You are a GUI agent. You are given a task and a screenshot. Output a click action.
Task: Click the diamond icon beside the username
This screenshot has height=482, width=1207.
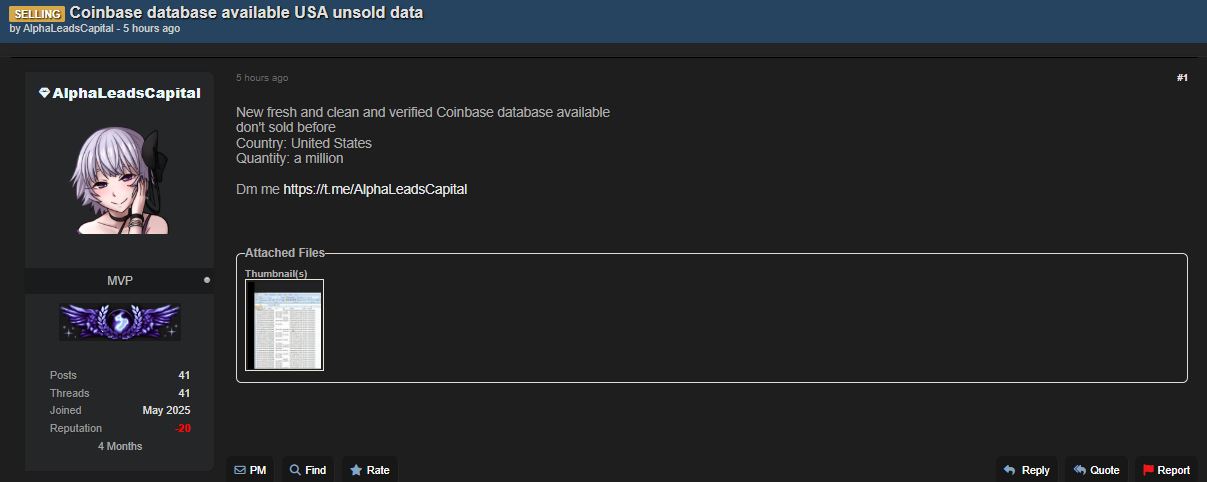[x=44, y=93]
